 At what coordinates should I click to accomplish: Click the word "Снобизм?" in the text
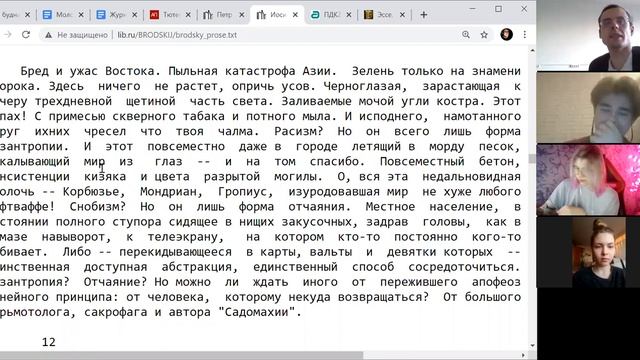98,207
